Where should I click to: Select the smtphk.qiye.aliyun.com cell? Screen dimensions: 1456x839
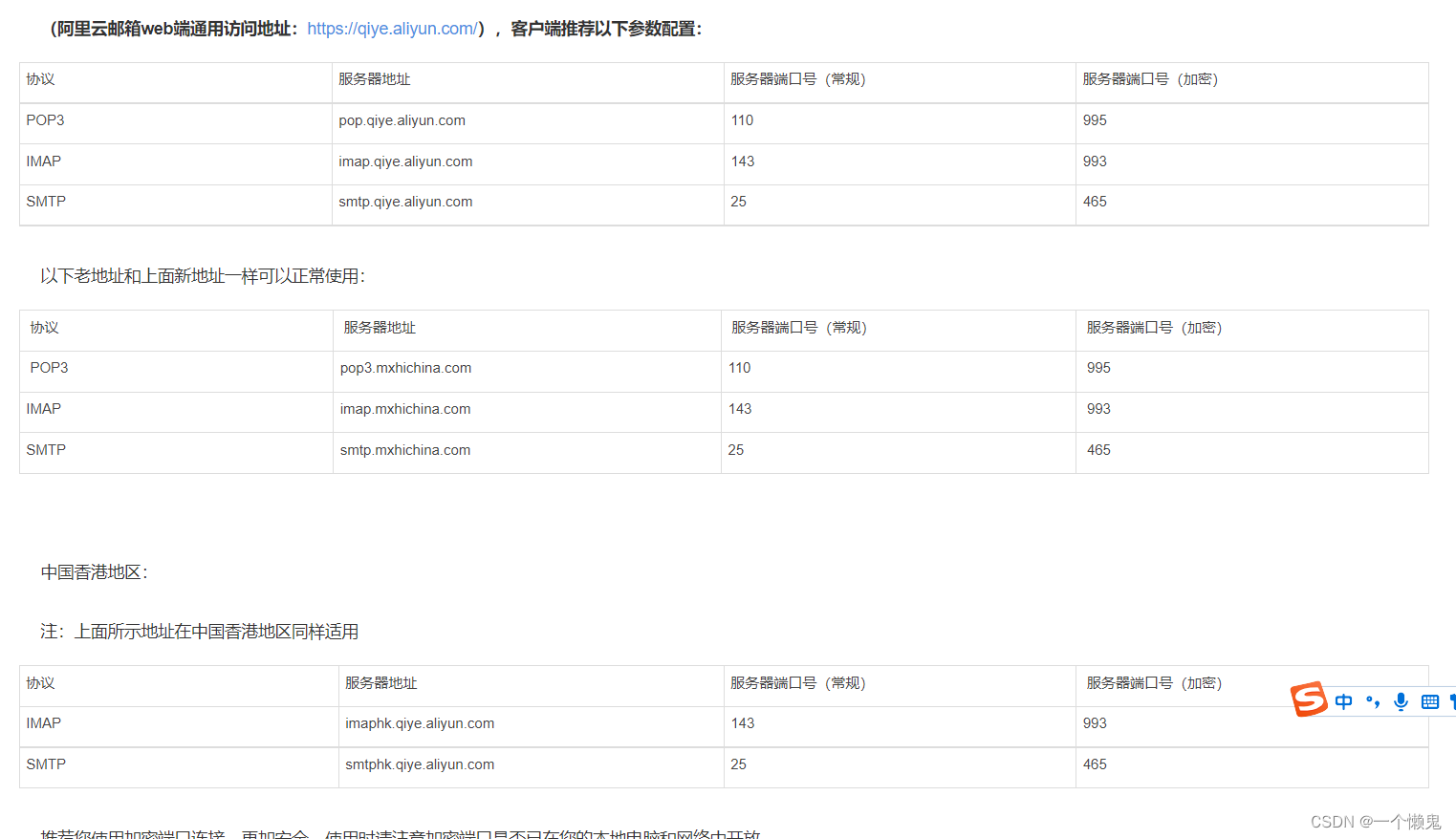(x=420, y=764)
